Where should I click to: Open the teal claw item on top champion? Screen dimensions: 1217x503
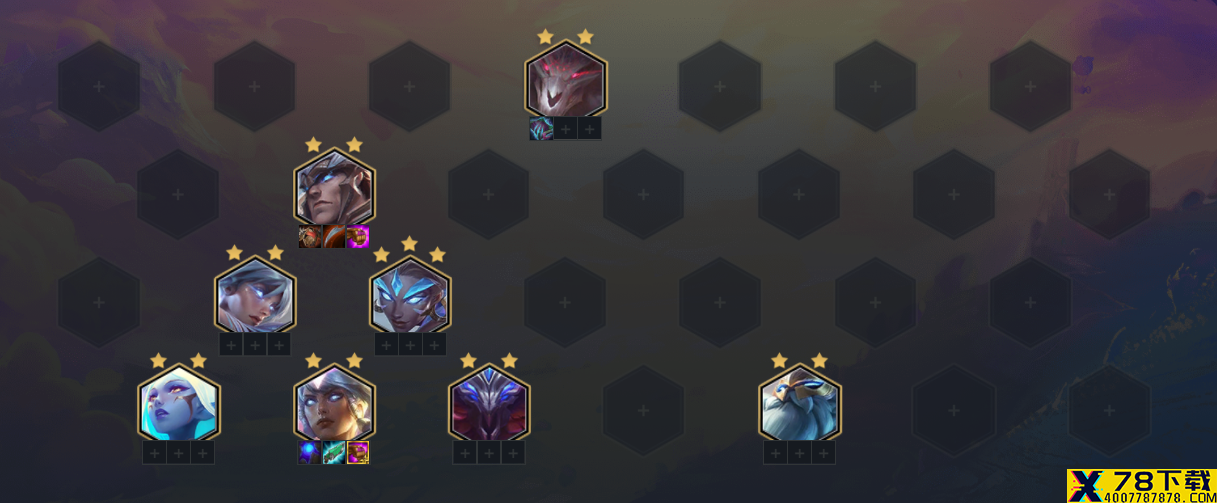pyautogui.click(x=541, y=129)
